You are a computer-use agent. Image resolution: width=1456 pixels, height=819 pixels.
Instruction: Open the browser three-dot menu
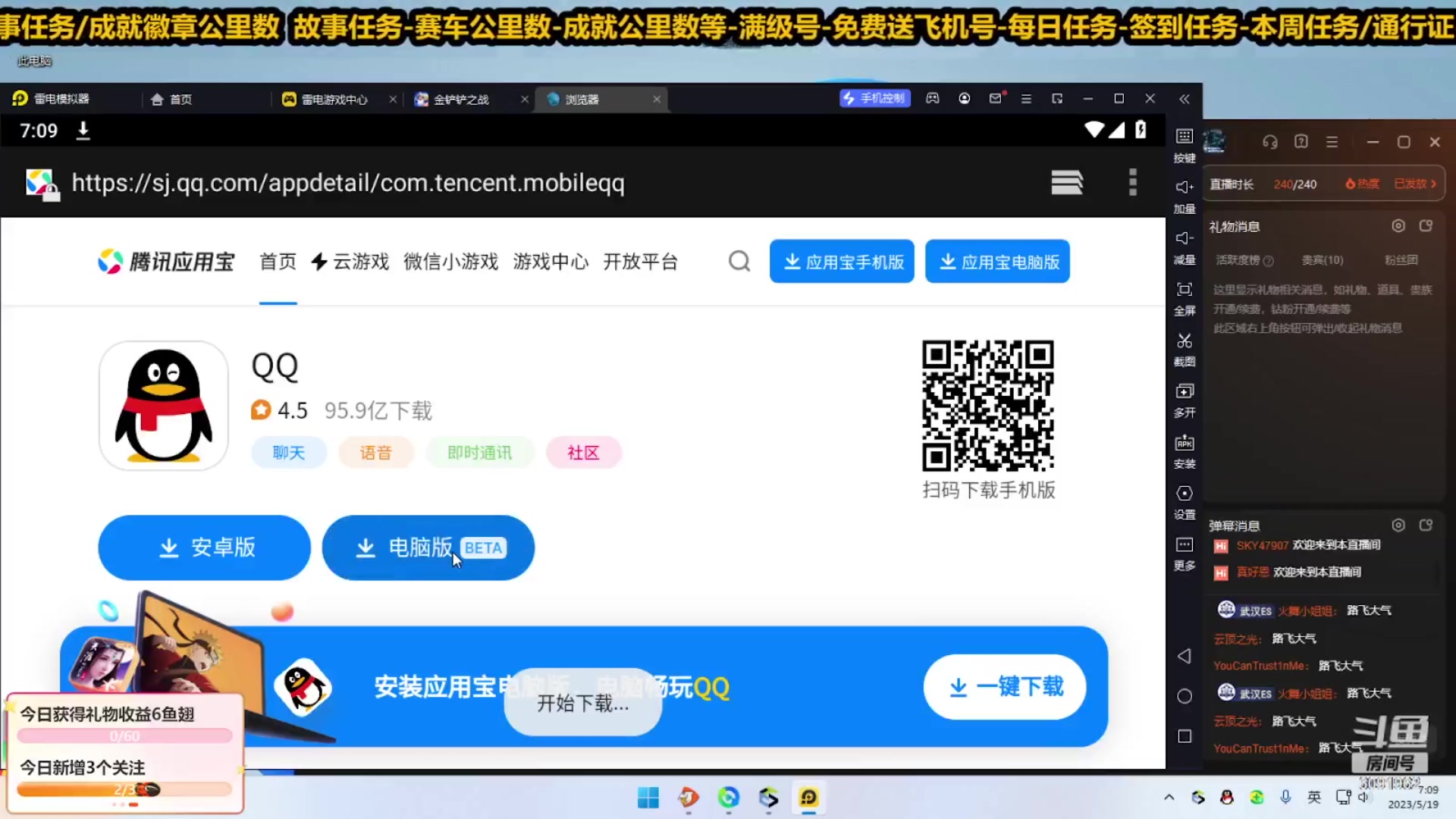click(1133, 182)
